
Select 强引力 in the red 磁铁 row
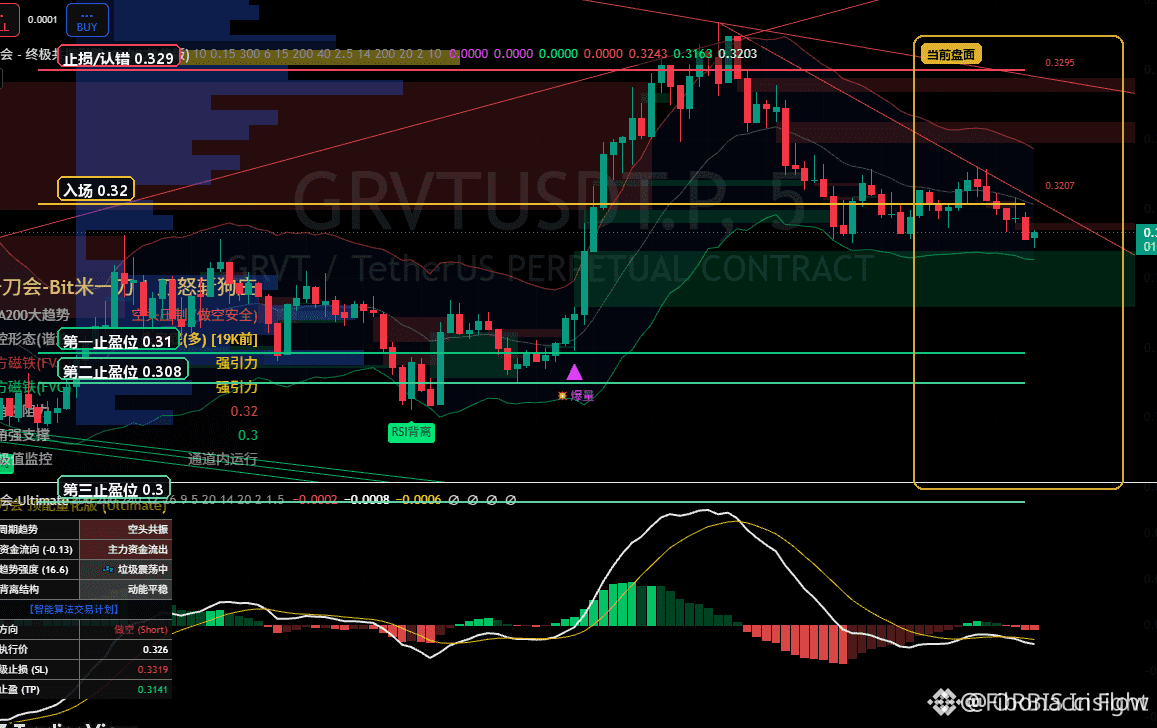click(236, 363)
